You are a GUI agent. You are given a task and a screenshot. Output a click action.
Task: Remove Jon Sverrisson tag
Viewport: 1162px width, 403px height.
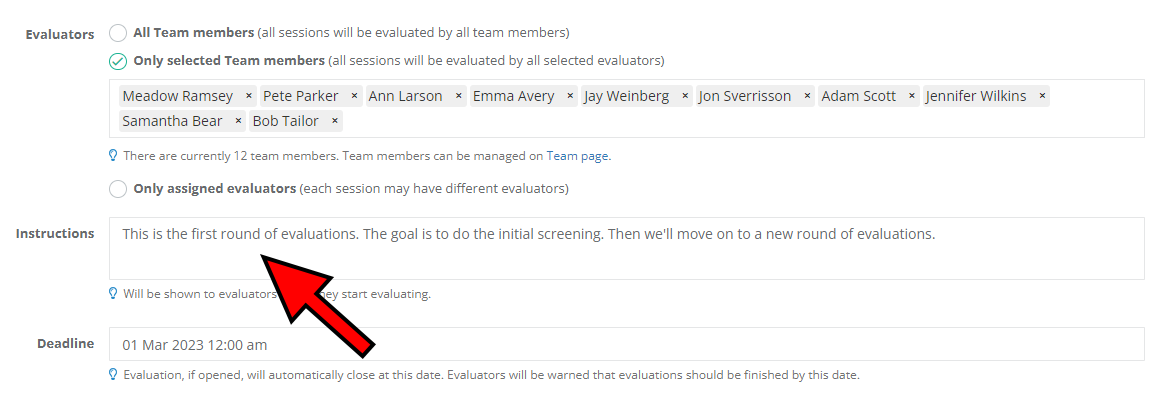coord(807,96)
